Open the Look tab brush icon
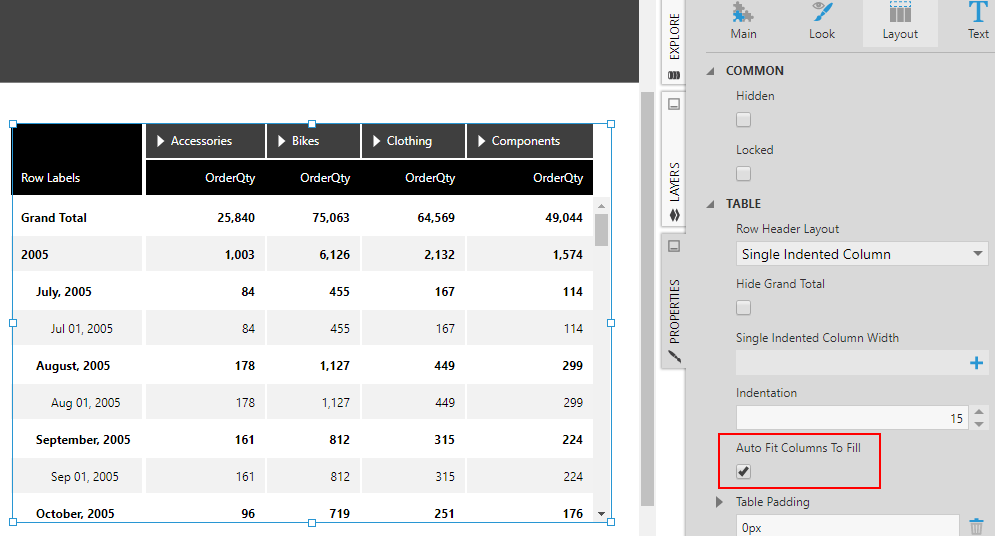The height and width of the screenshot is (536, 995). tap(822, 13)
